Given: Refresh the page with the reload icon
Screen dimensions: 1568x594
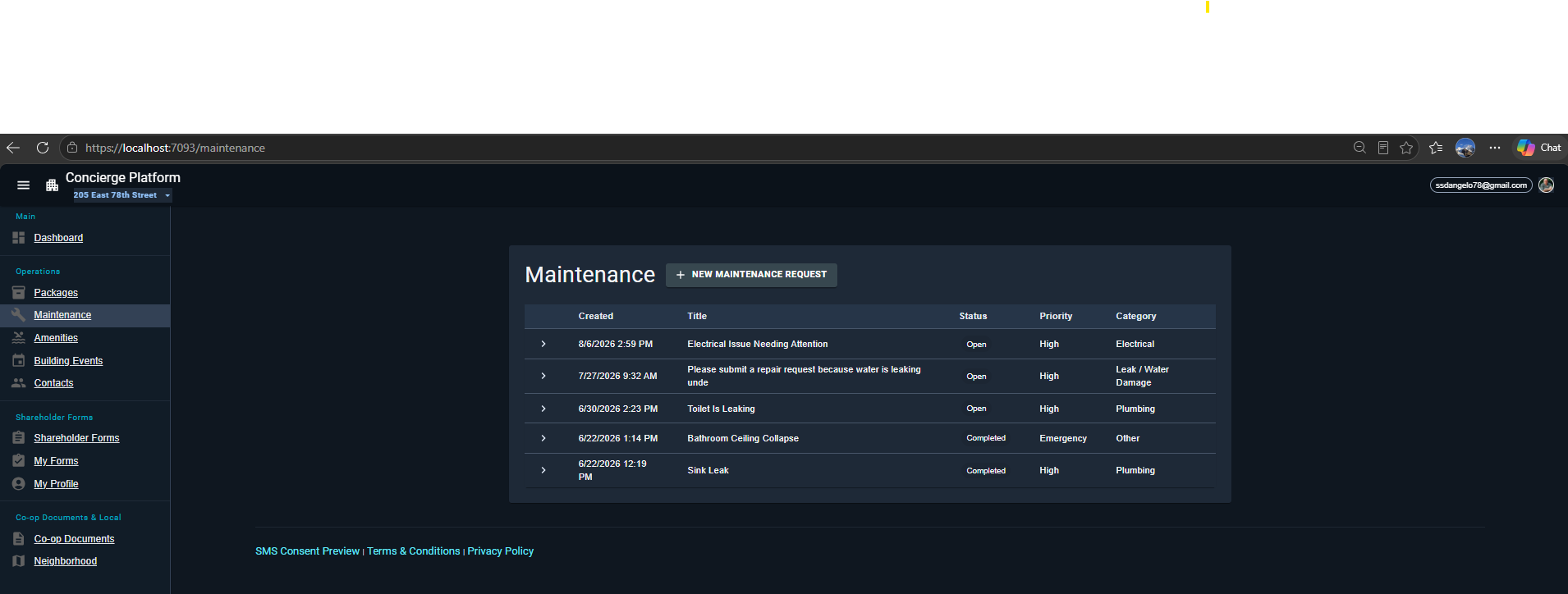Looking at the screenshot, I should [x=43, y=148].
